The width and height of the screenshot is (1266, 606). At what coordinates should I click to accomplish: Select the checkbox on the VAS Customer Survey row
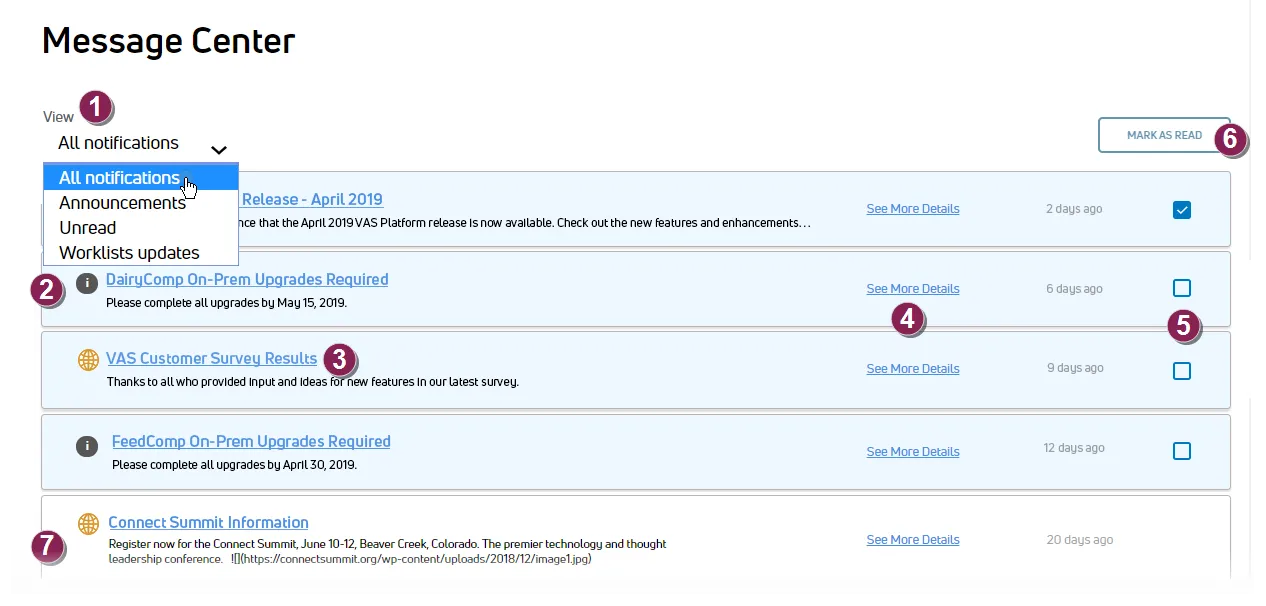1182,371
